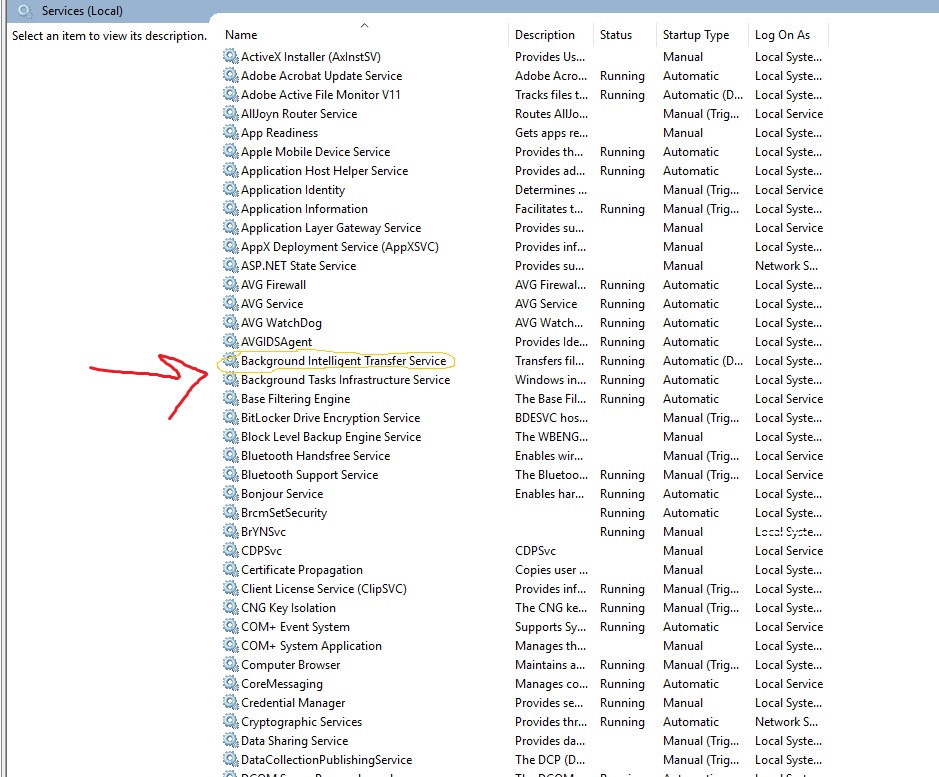
Task: Click the gear icon beside AVG Firewall
Action: point(231,285)
